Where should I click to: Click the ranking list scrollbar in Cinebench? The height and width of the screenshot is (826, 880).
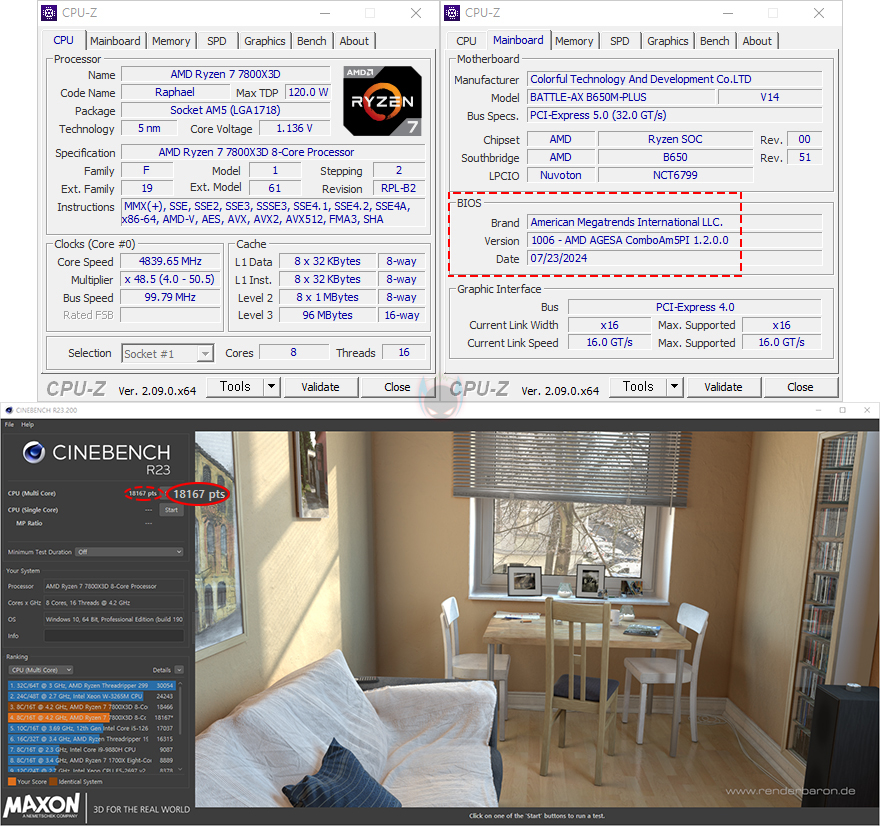coord(180,710)
